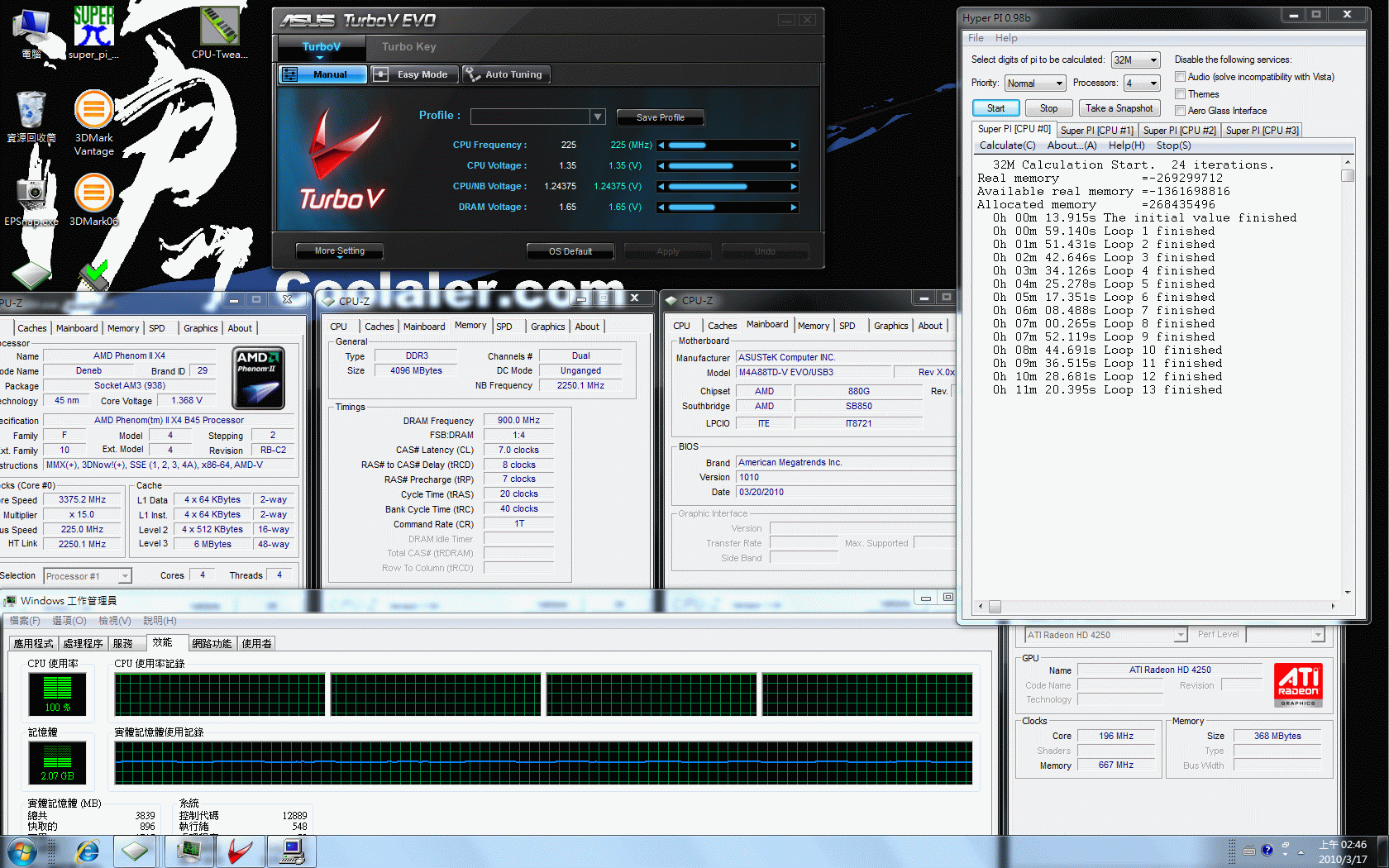The height and width of the screenshot is (868, 1389).
Task: Toggle the Themes checkbox in Hyper PI
Action: (1181, 94)
